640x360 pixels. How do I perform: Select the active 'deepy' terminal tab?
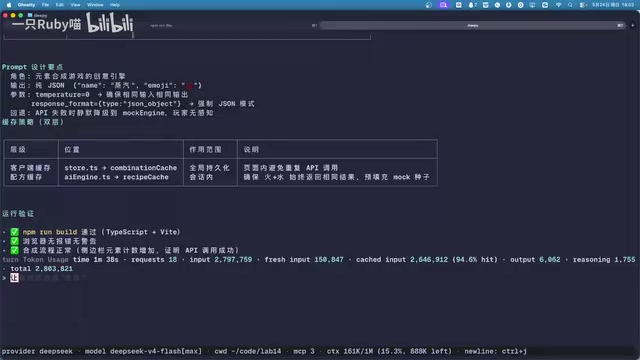point(473,25)
